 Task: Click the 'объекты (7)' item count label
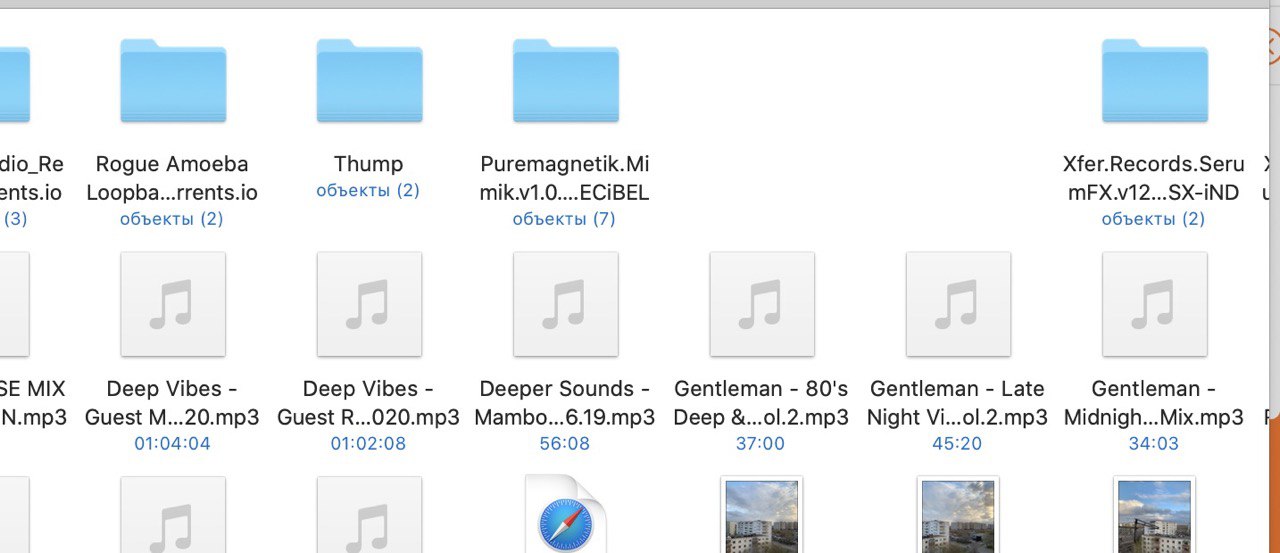[x=564, y=218]
